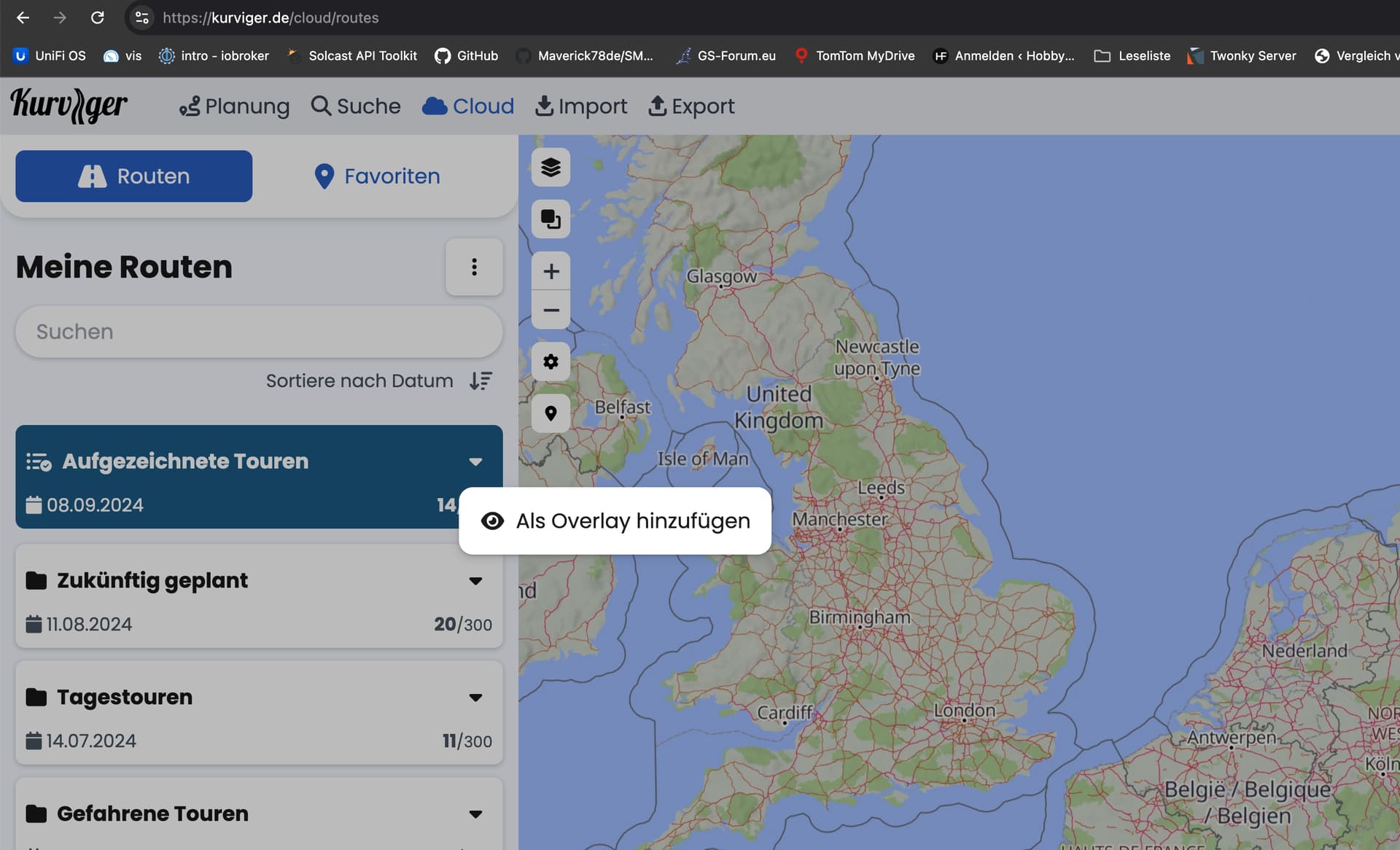Open Maverick78de/SM... bookmark
The width and height of the screenshot is (1400, 850).
(x=585, y=55)
